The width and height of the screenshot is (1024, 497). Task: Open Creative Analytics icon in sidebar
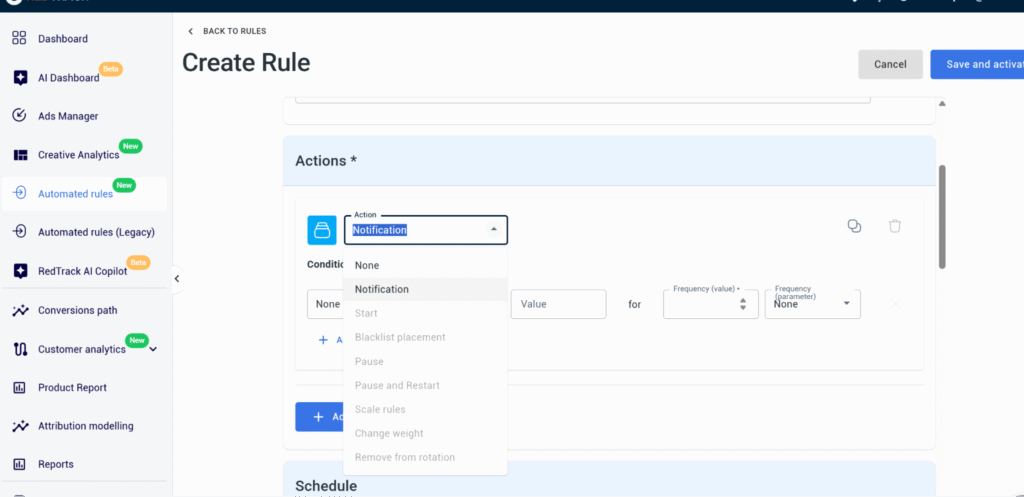tap(20, 155)
